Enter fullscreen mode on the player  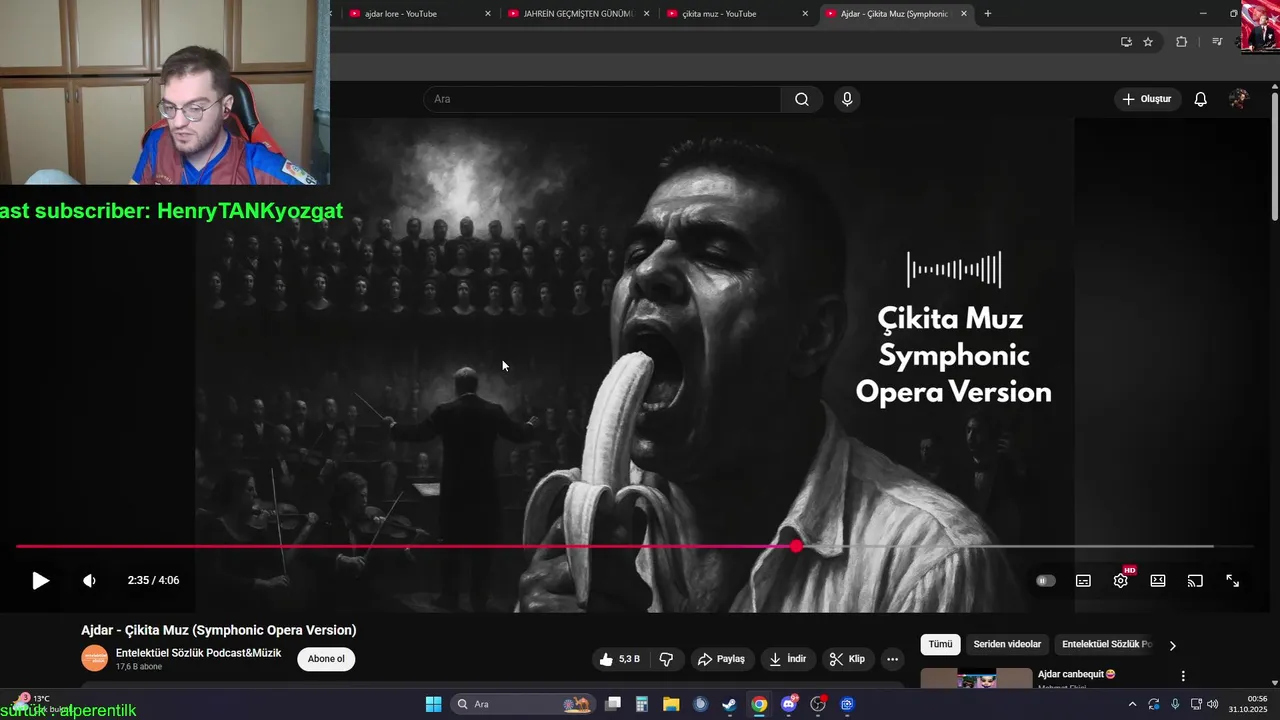tap(1233, 581)
